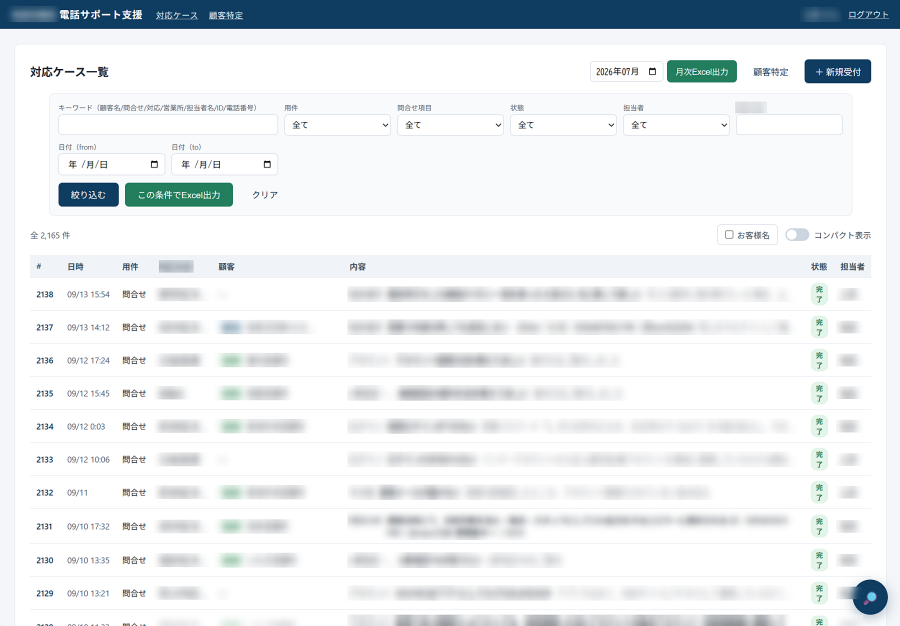Toggle the コンパクト表示 switch
This screenshot has height=626, width=900.
[797, 235]
